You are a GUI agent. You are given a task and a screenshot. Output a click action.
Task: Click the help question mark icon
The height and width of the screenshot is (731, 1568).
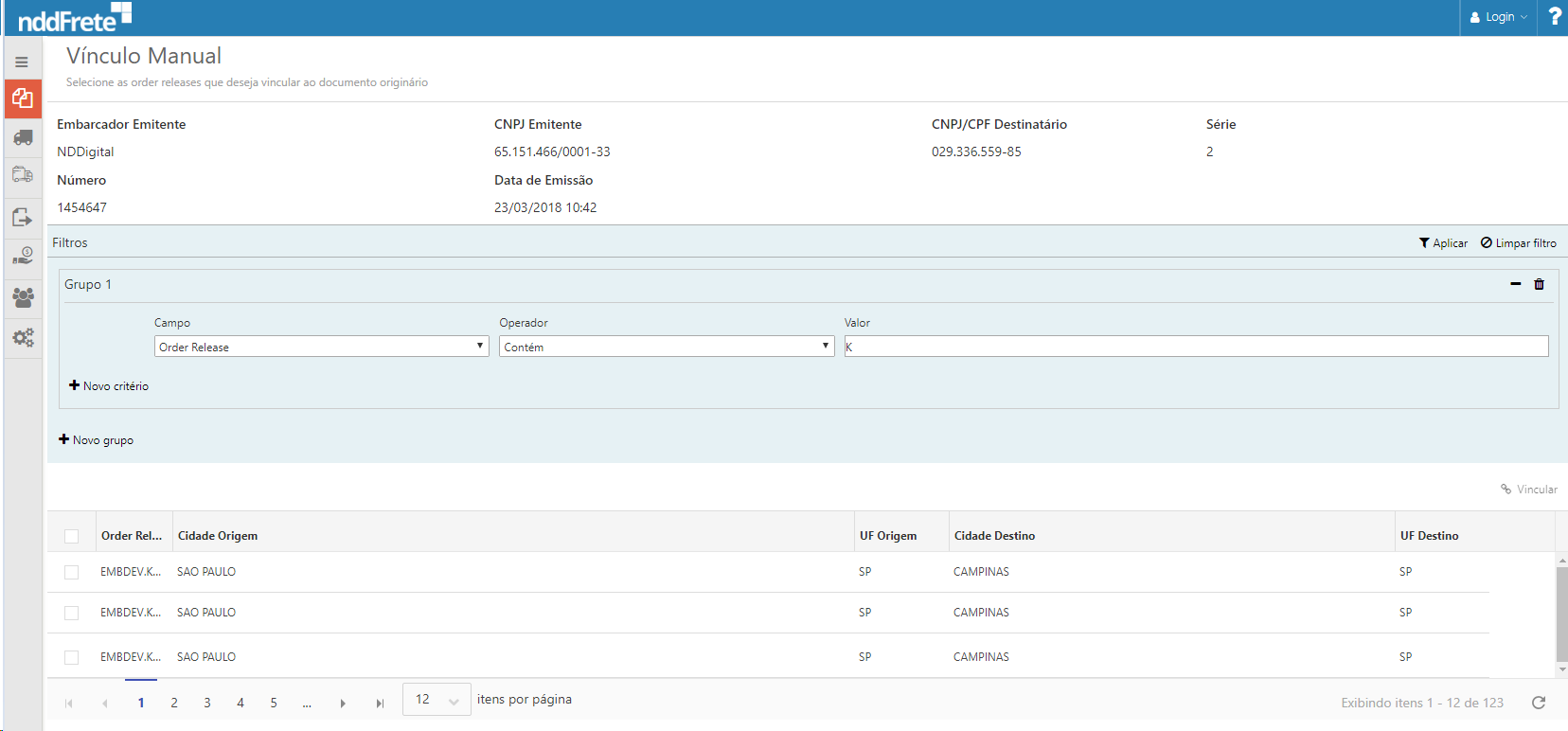coord(1554,17)
